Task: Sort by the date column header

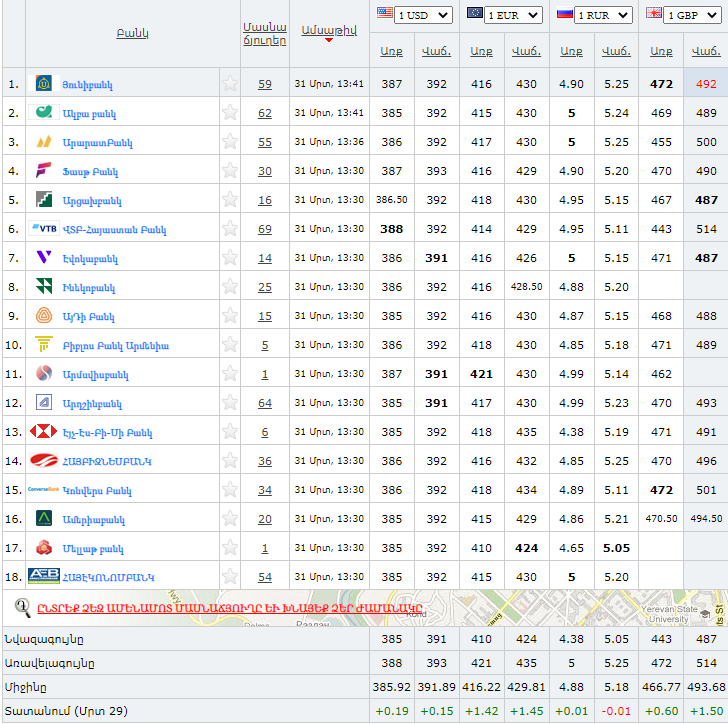Action: click(329, 30)
